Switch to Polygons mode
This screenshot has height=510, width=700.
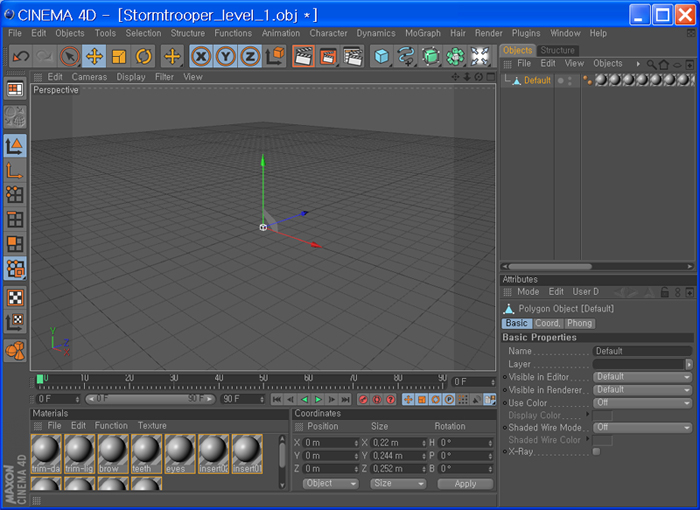click(x=15, y=244)
